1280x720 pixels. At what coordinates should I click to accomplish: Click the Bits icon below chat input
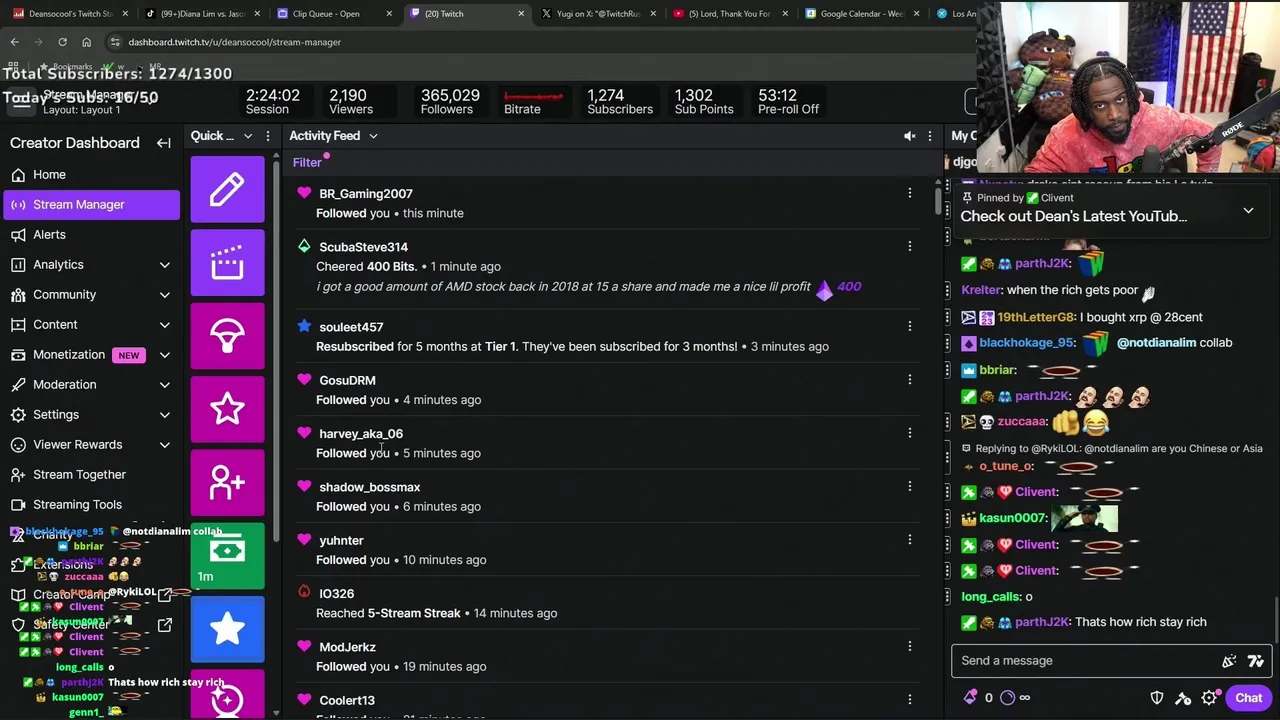970,698
